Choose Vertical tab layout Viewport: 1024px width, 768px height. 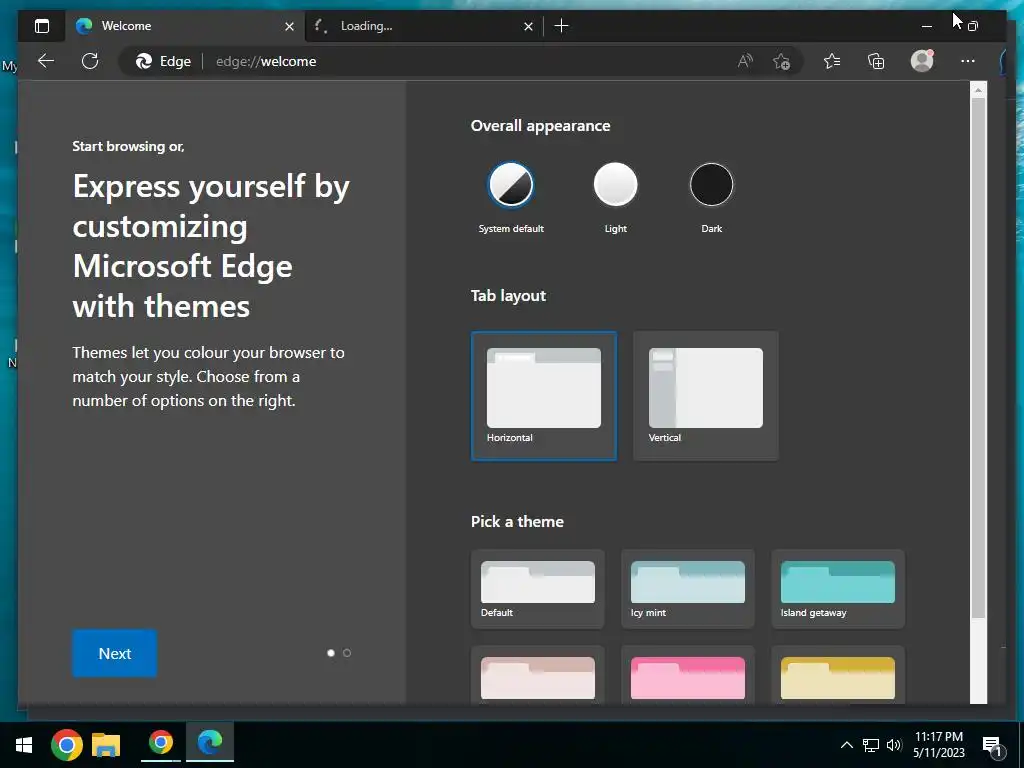tap(705, 396)
